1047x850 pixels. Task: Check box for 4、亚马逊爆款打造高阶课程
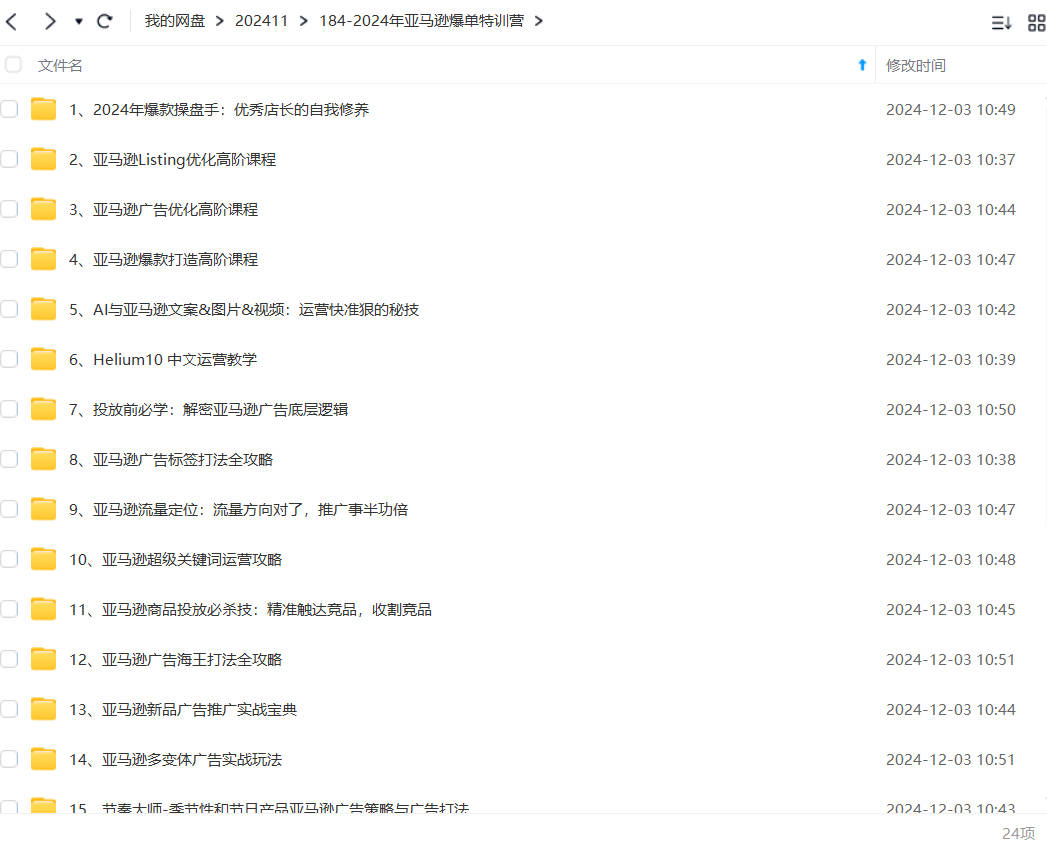coord(9,259)
